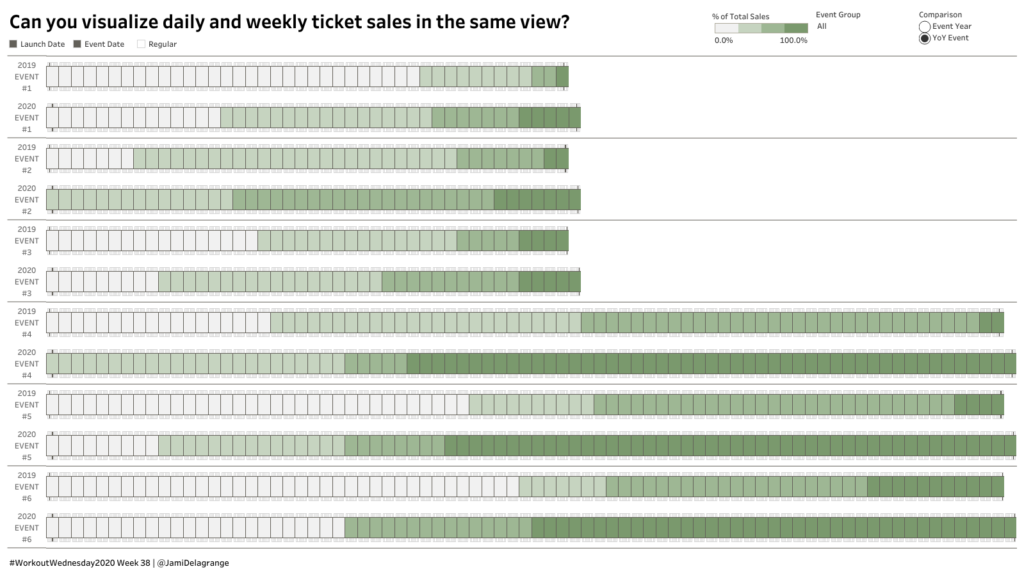The width and height of the screenshot is (1024, 576).
Task: Select the 2020 Event #4 row header
Action: (x=27, y=363)
